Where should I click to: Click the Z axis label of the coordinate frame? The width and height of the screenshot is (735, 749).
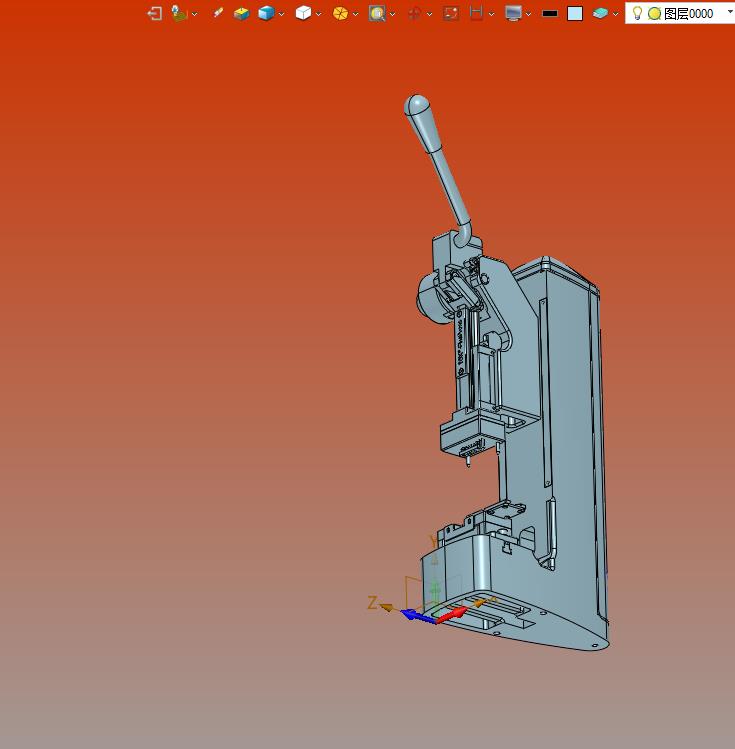[x=372, y=603]
